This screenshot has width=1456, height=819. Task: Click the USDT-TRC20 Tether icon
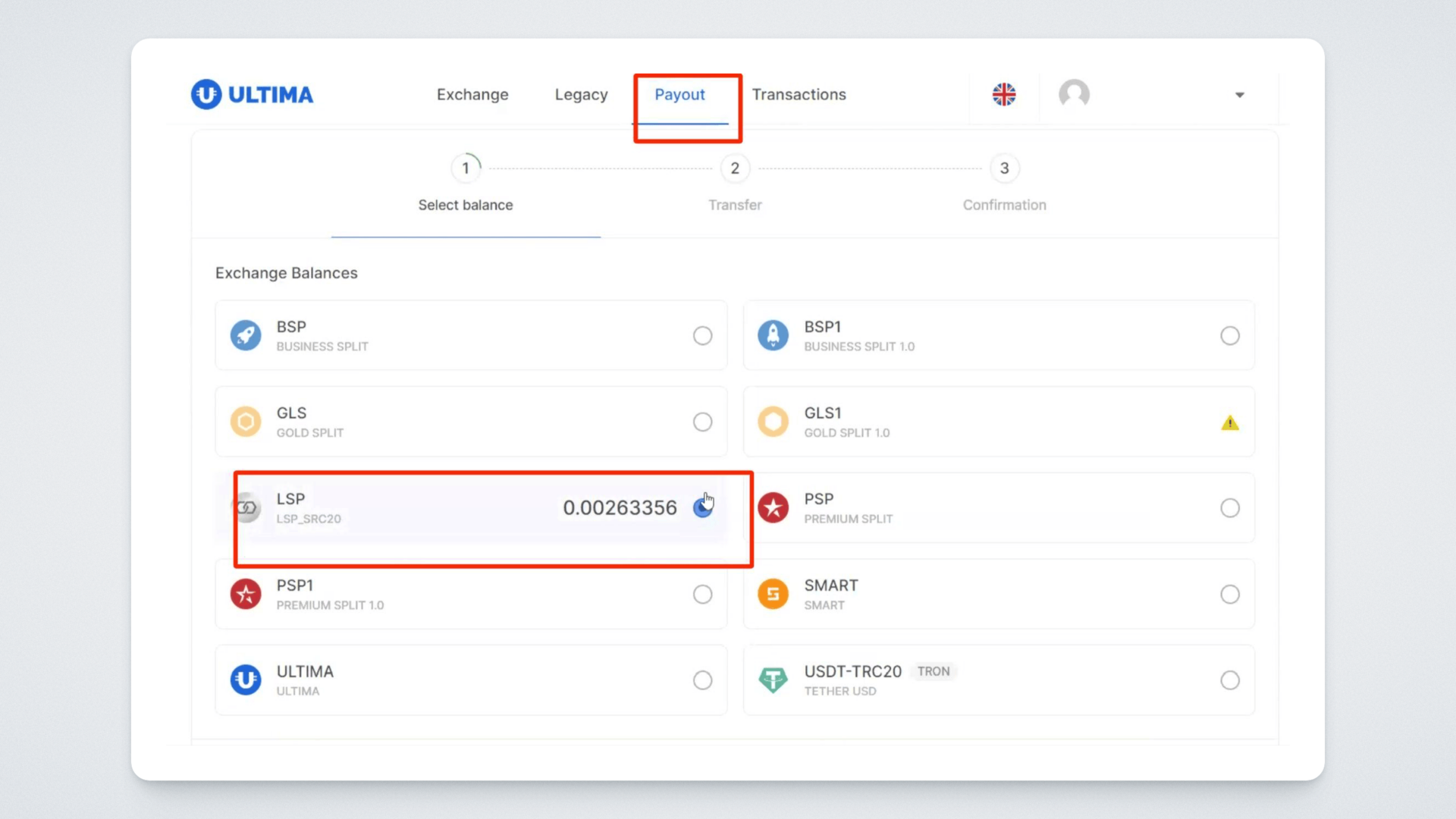pos(773,680)
